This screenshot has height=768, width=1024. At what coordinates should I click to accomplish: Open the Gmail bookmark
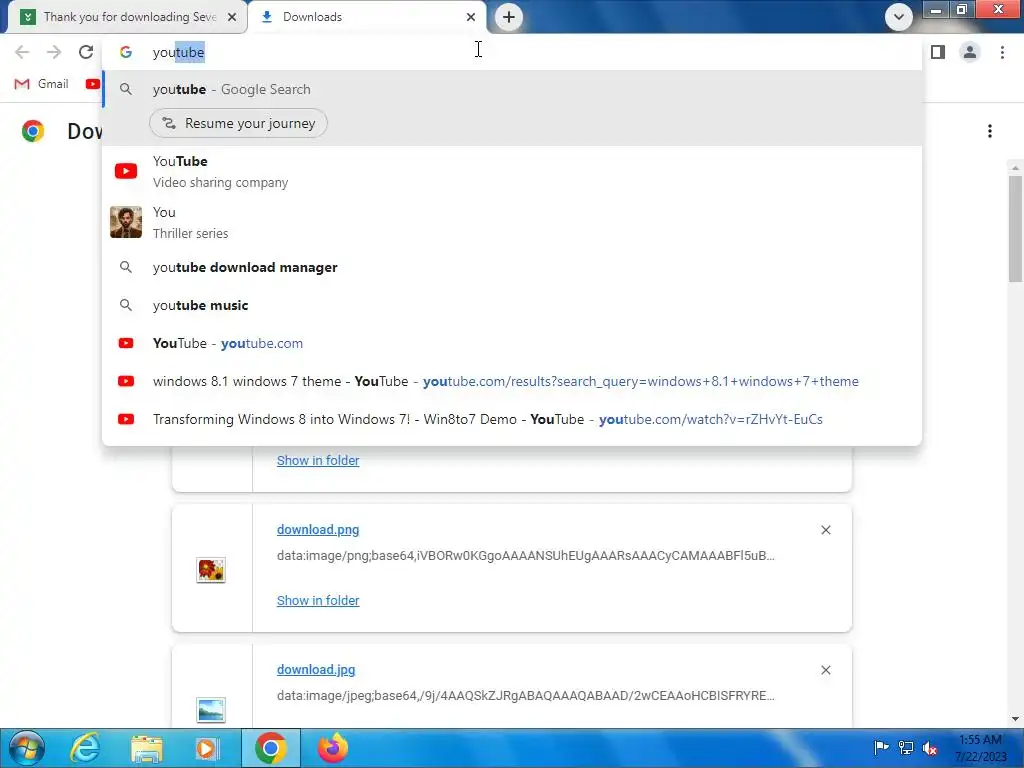pyautogui.click(x=41, y=84)
